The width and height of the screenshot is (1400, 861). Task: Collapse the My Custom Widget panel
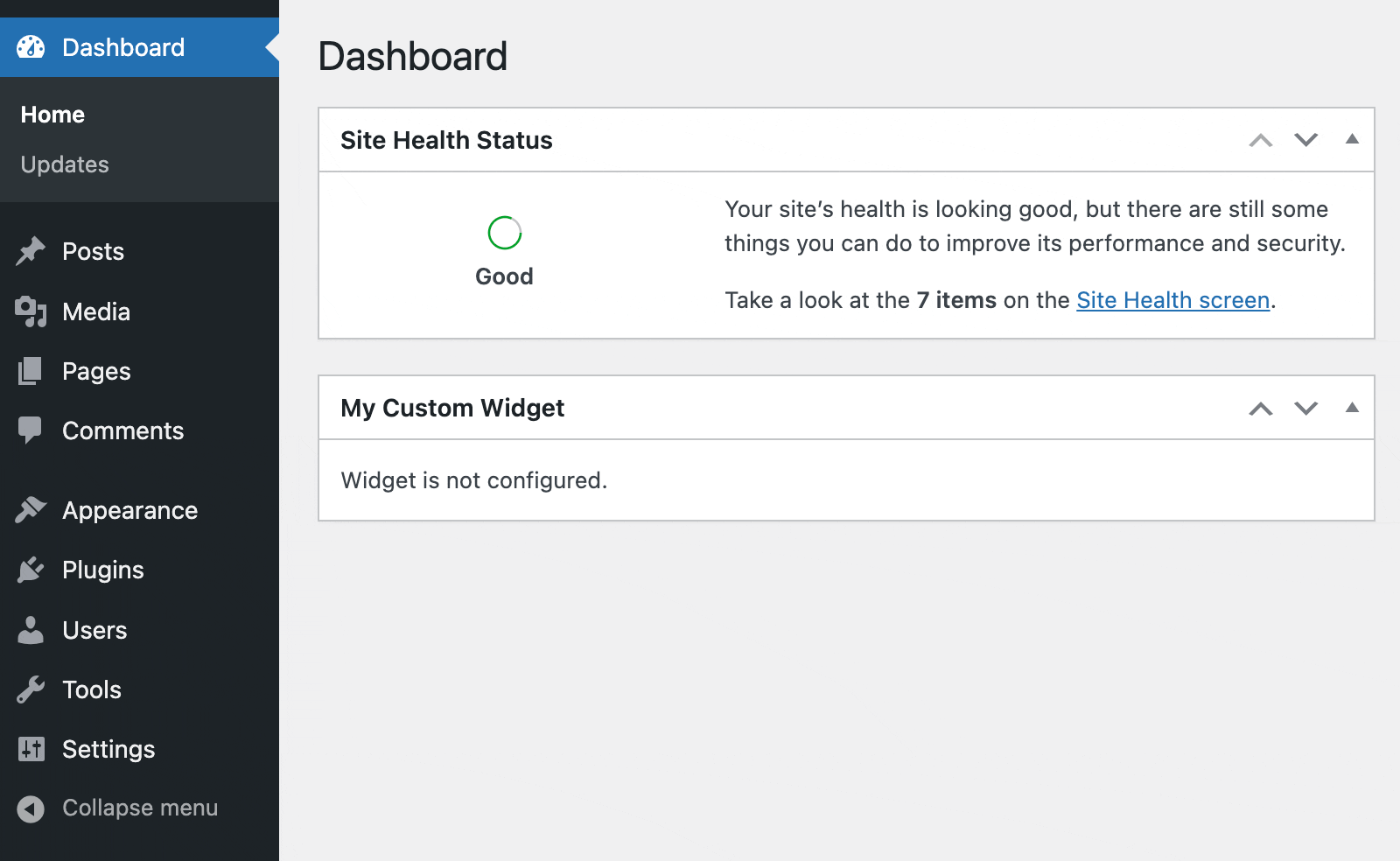tap(1353, 407)
